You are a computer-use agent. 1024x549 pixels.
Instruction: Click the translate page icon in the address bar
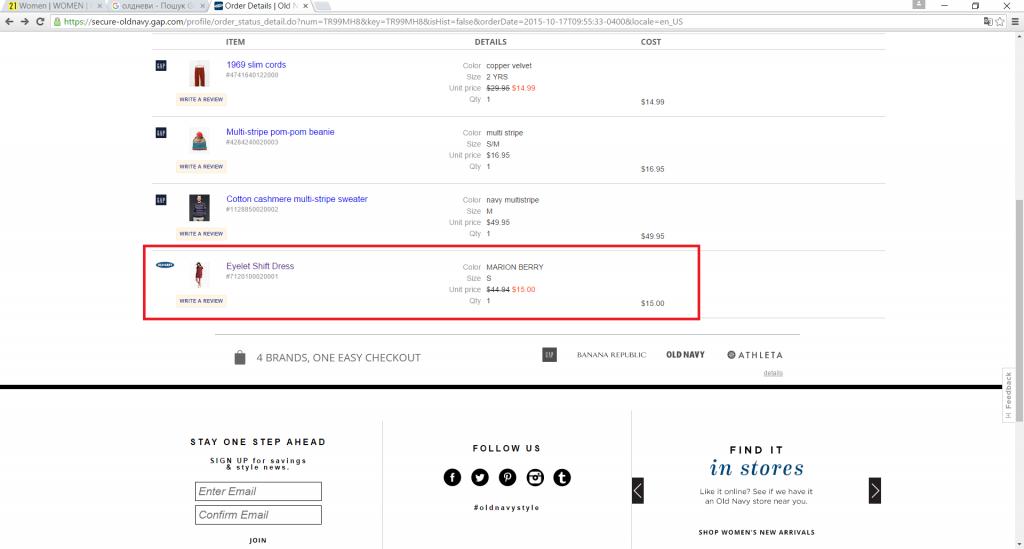point(988,22)
